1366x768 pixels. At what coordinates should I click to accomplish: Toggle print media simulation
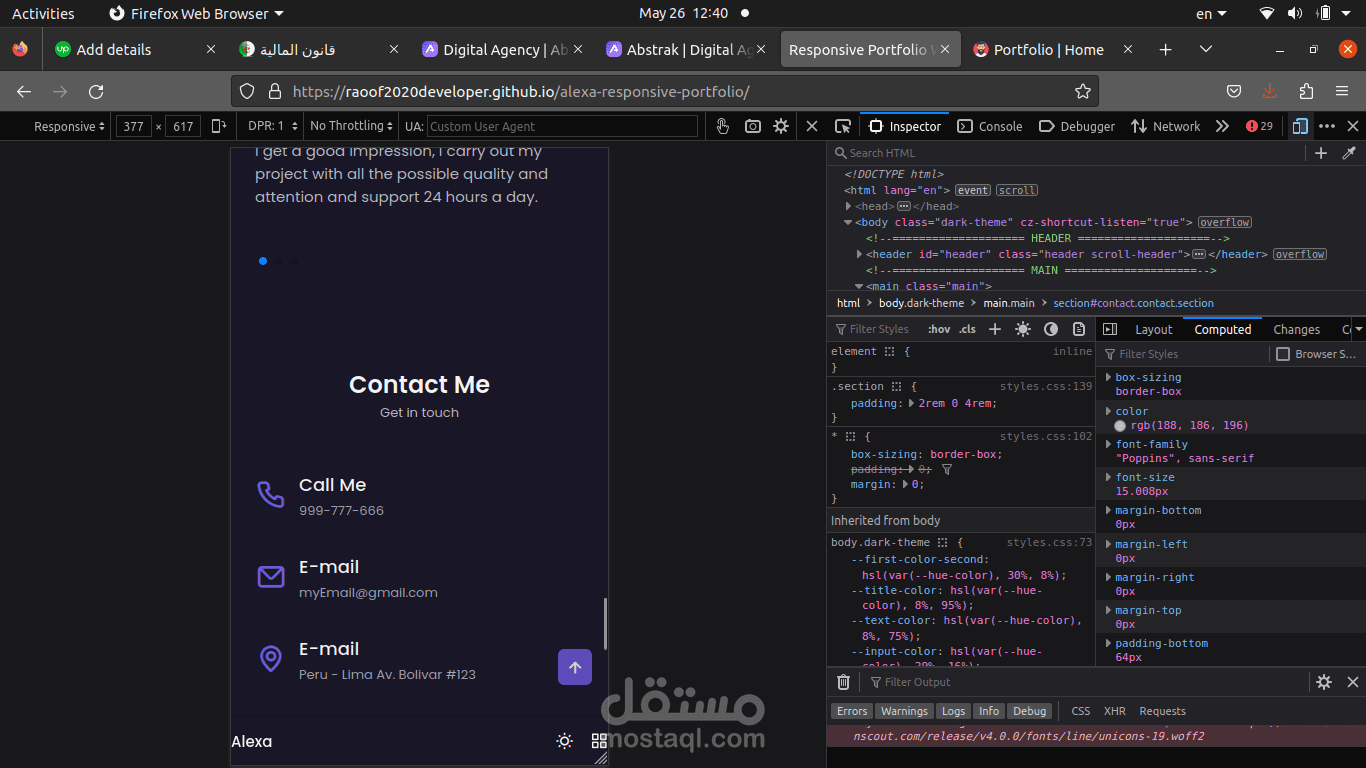1079,329
